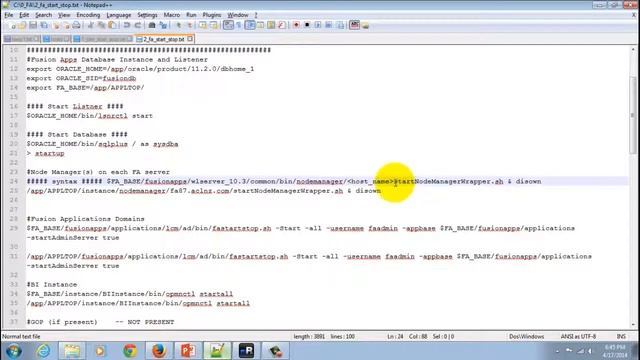Redo the edit via toolbar icon

[x=138, y=25]
